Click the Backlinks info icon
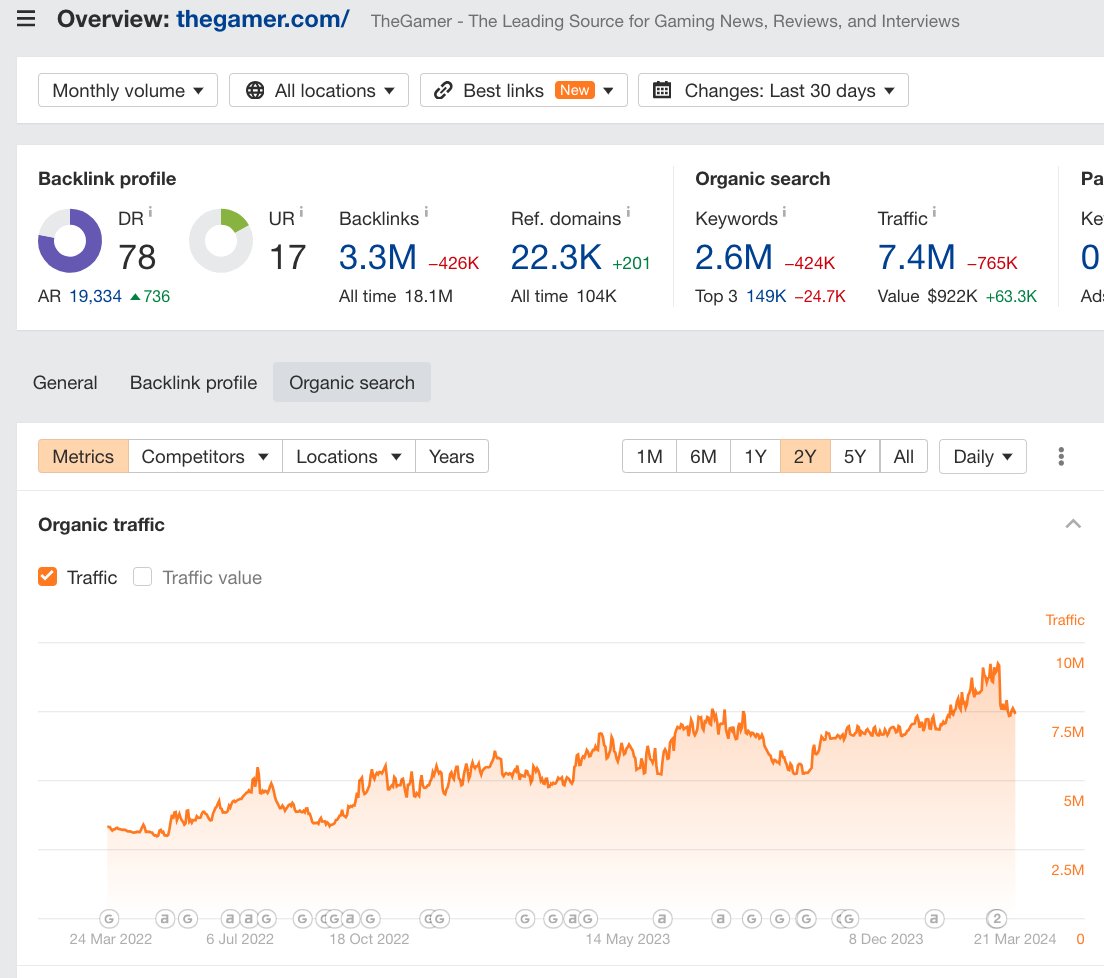 (425, 212)
